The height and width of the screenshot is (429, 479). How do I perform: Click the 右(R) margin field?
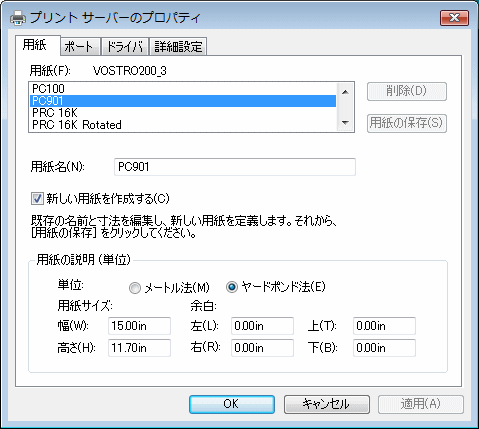(x=262, y=348)
